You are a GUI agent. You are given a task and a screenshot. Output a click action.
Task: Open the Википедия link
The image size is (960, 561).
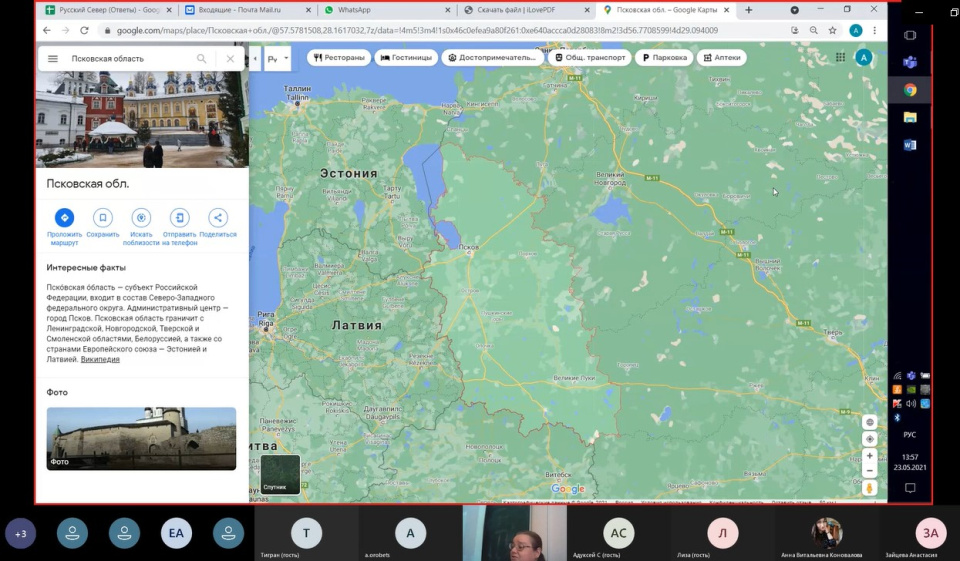click(x=100, y=360)
